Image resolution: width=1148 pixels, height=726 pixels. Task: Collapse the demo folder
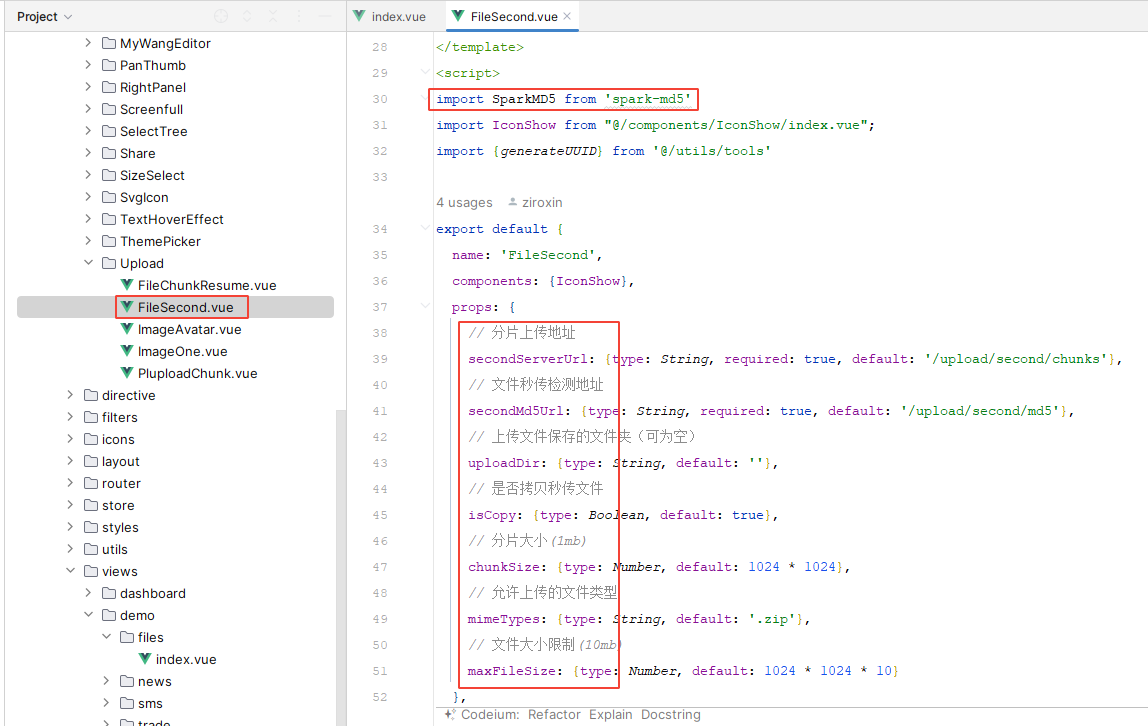coord(88,615)
